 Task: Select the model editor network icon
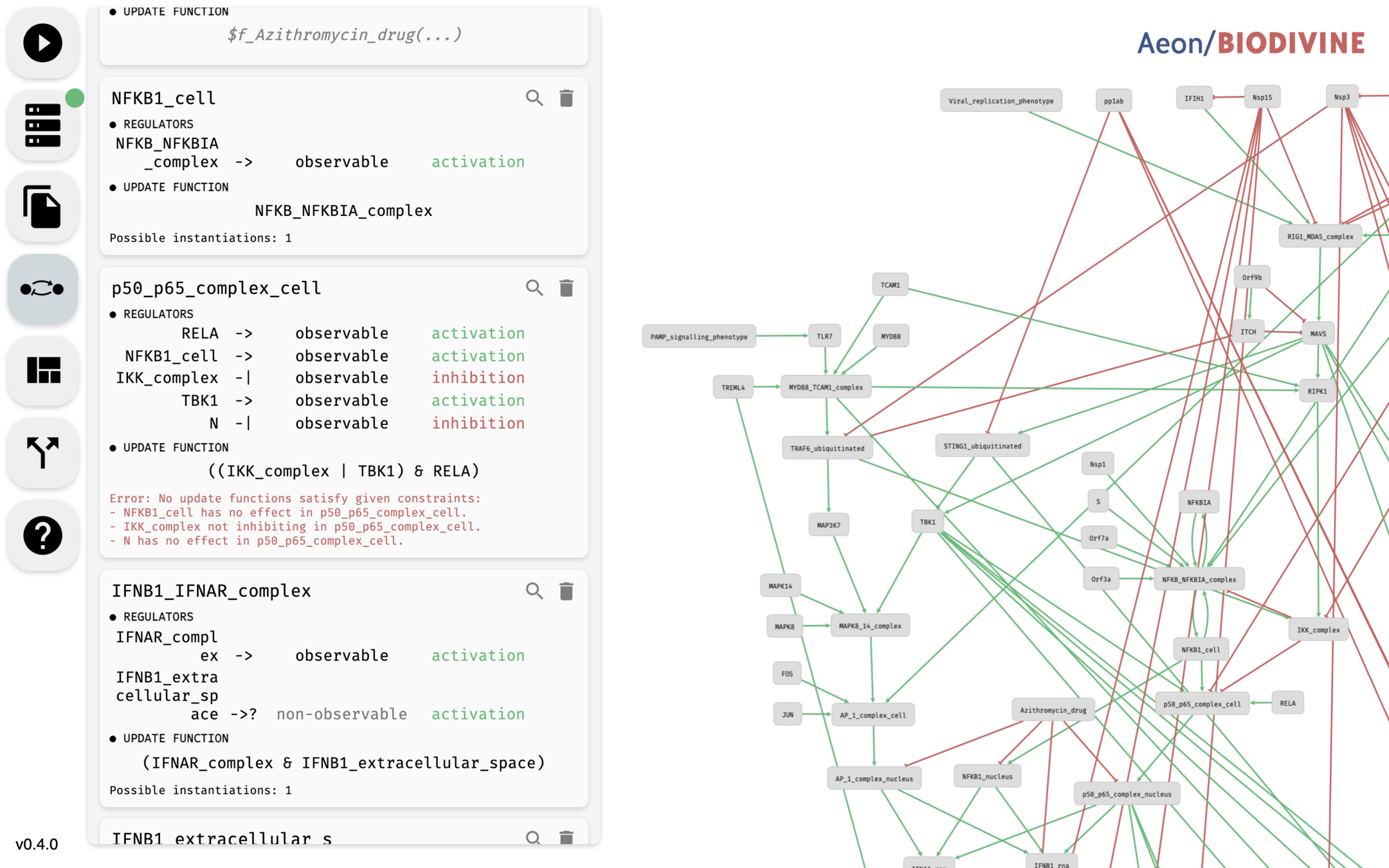(42, 289)
